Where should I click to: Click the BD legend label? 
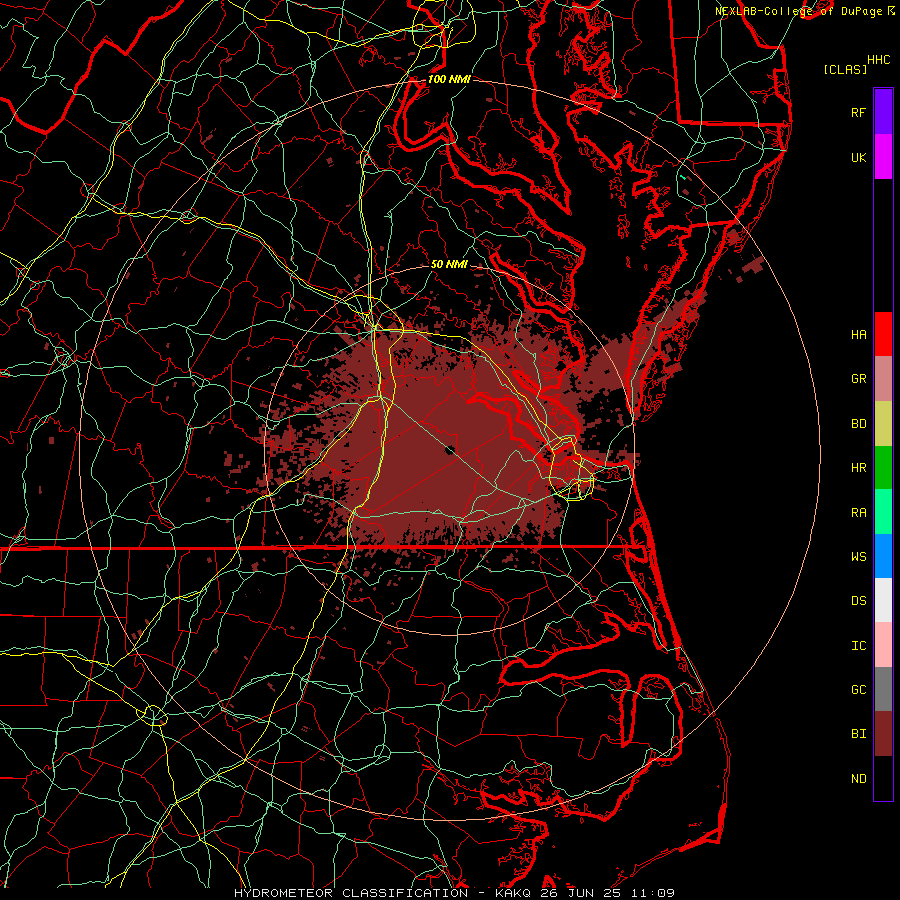pos(859,424)
